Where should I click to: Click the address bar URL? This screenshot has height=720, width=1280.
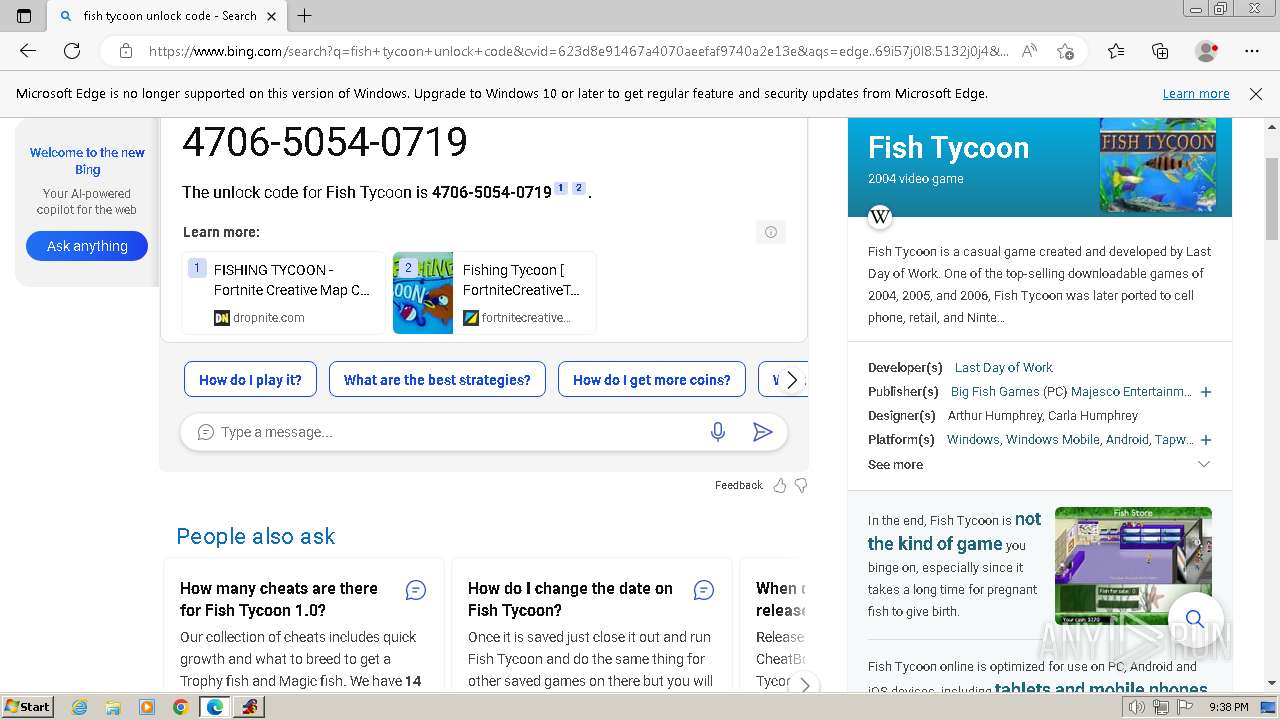click(578, 51)
